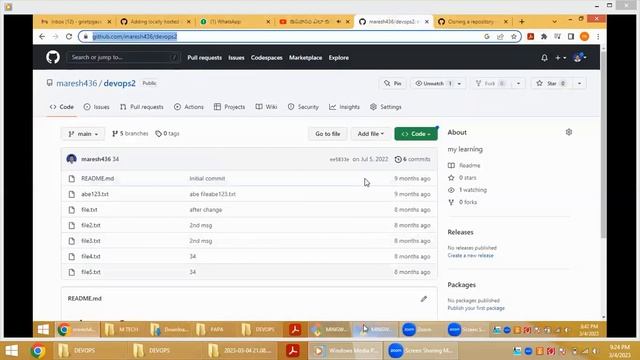Image resolution: width=640 pixels, height=360 pixels.
Task: Expand the Add file dropdown
Action: (x=371, y=134)
